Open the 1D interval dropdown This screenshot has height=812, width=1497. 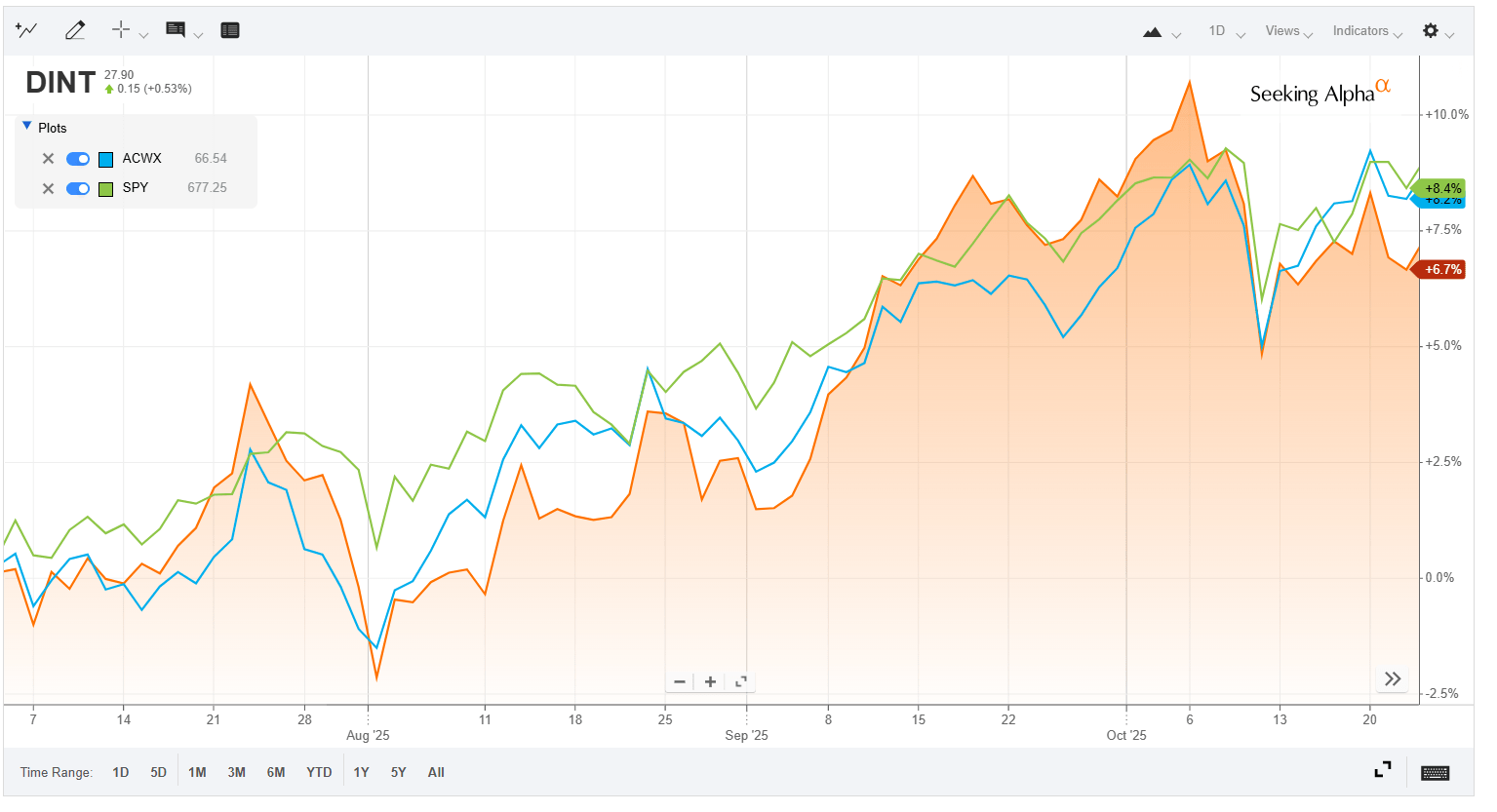tap(1223, 31)
